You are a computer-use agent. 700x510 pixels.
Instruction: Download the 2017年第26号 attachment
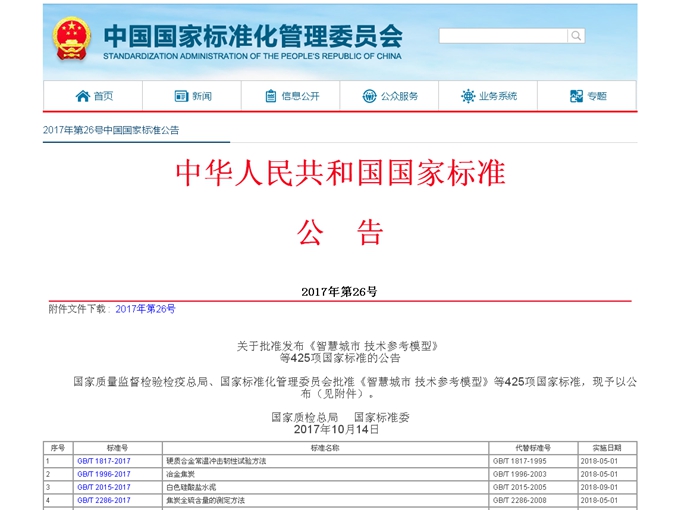pyautogui.click(x=145, y=309)
